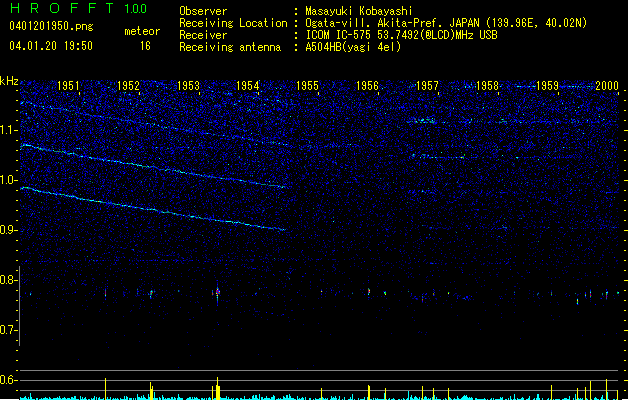Image resolution: width=629 pixels, height=400 pixels.
Task: Click the Receiving Location label
Action: [233, 23]
